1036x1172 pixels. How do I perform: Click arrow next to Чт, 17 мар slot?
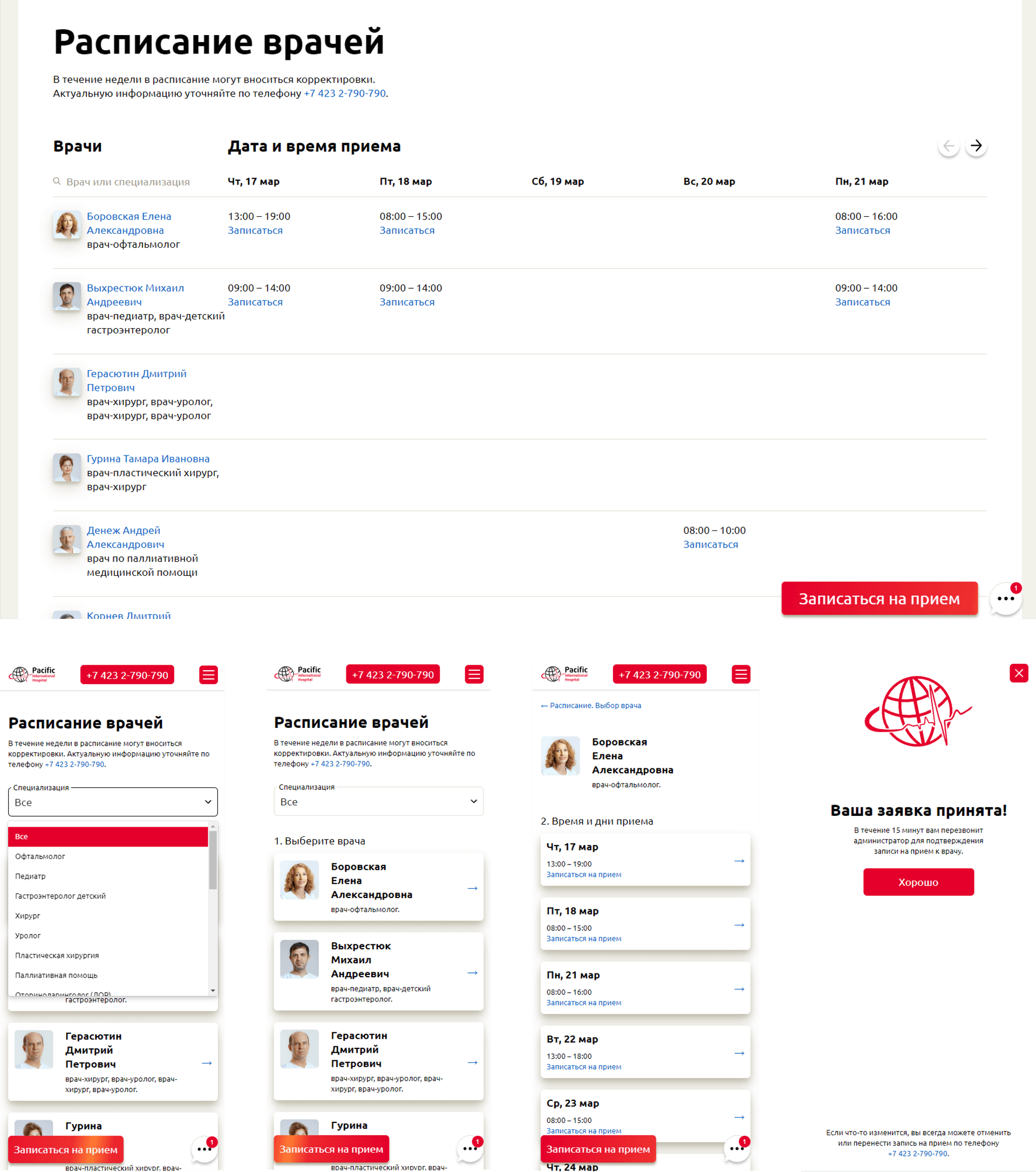coord(739,861)
